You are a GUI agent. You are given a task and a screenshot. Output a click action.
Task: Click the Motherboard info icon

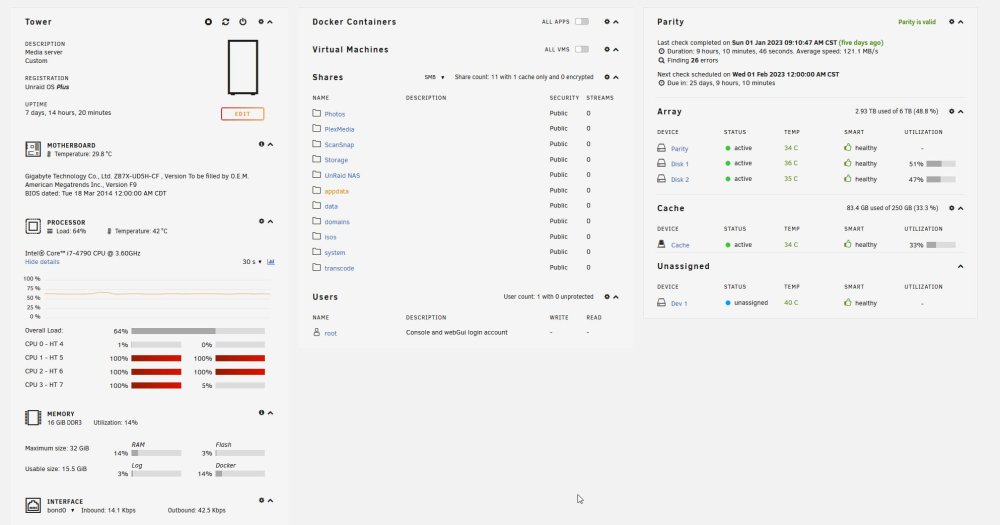click(261, 144)
